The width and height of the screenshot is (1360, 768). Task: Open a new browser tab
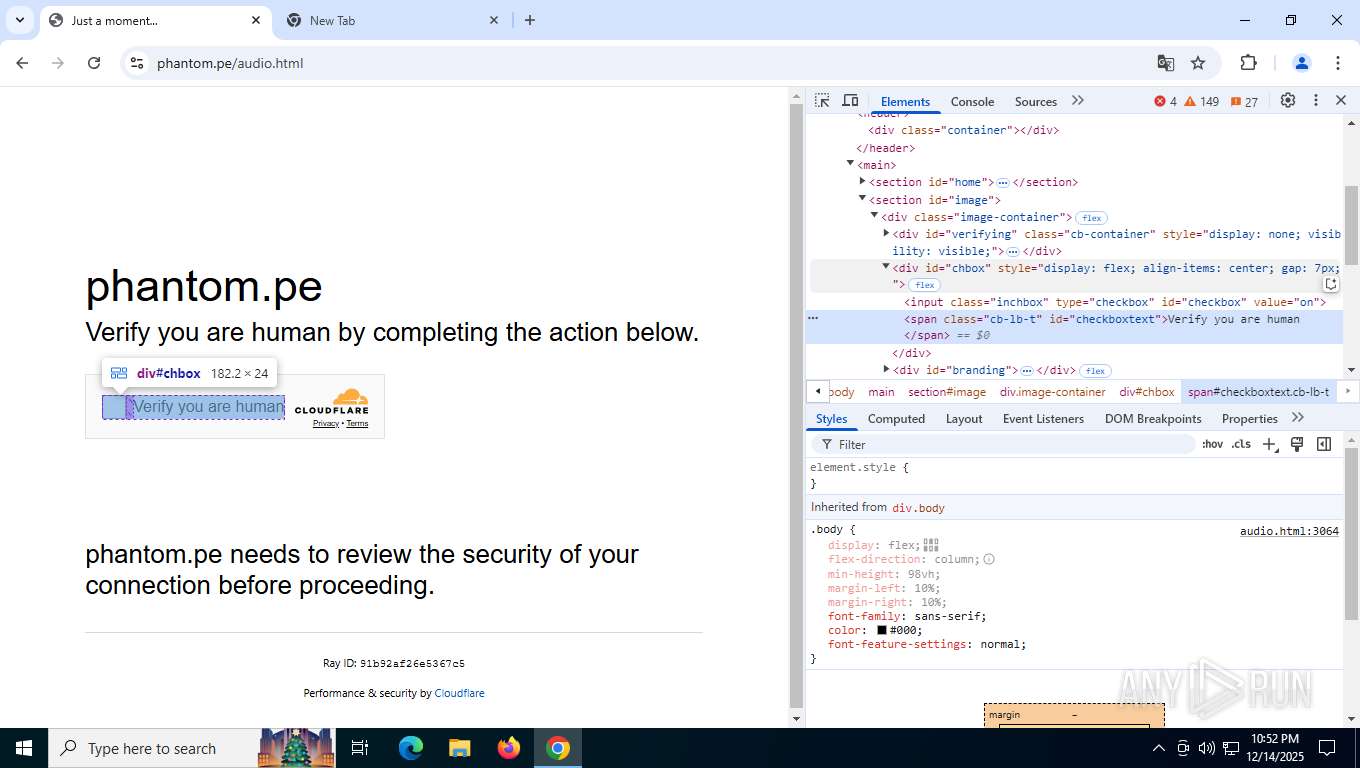[x=530, y=20]
